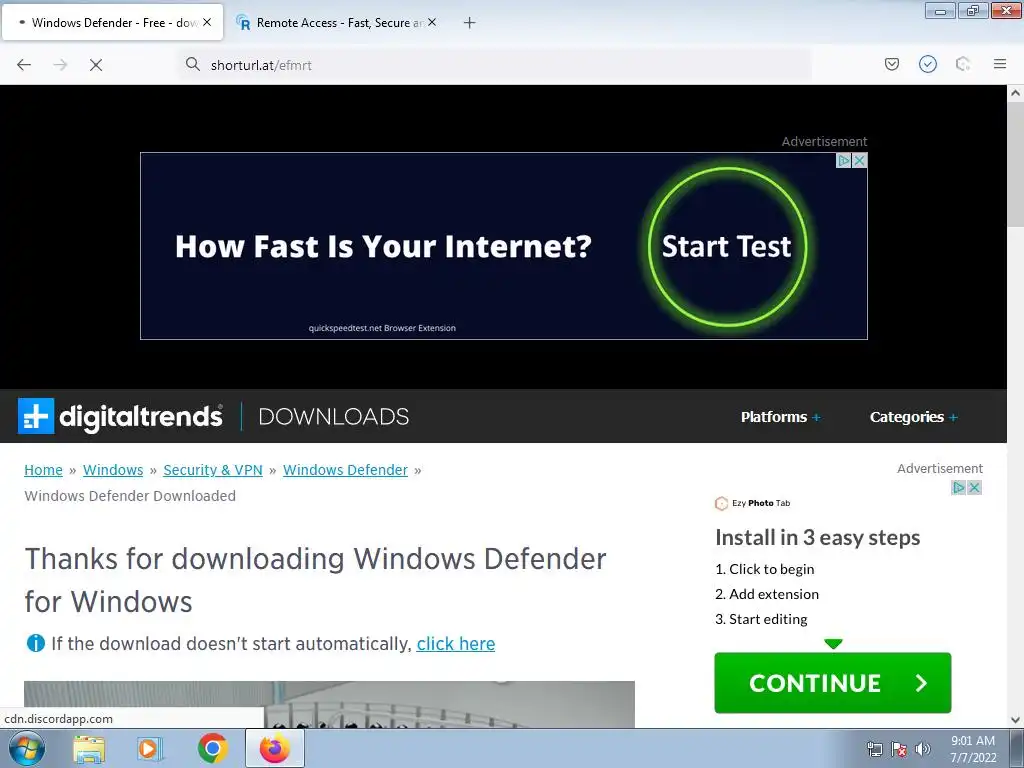Click the blue info icon
This screenshot has width=1024, height=768.
(x=35, y=643)
